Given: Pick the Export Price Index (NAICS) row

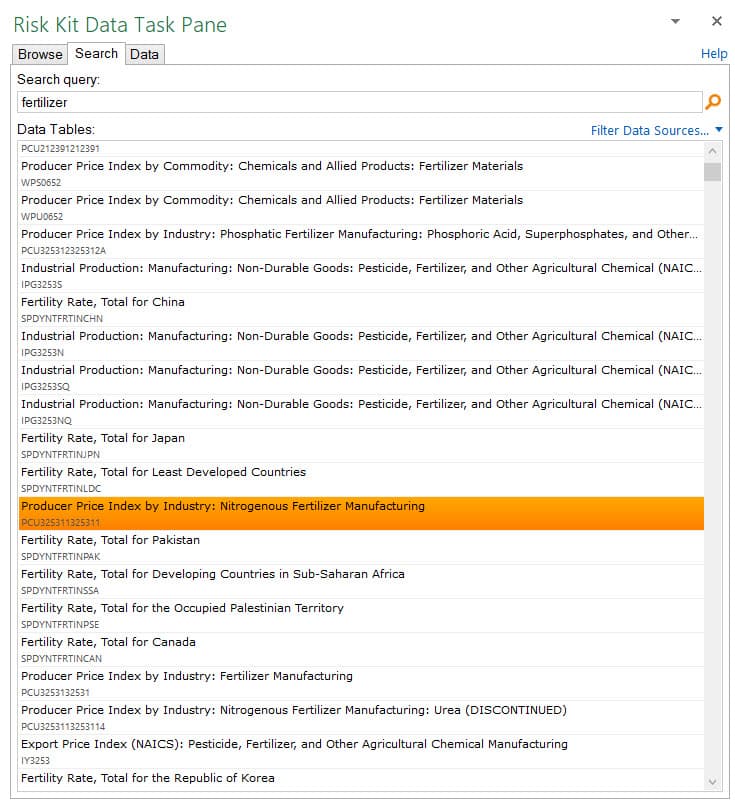Looking at the screenshot, I should tap(361, 751).
